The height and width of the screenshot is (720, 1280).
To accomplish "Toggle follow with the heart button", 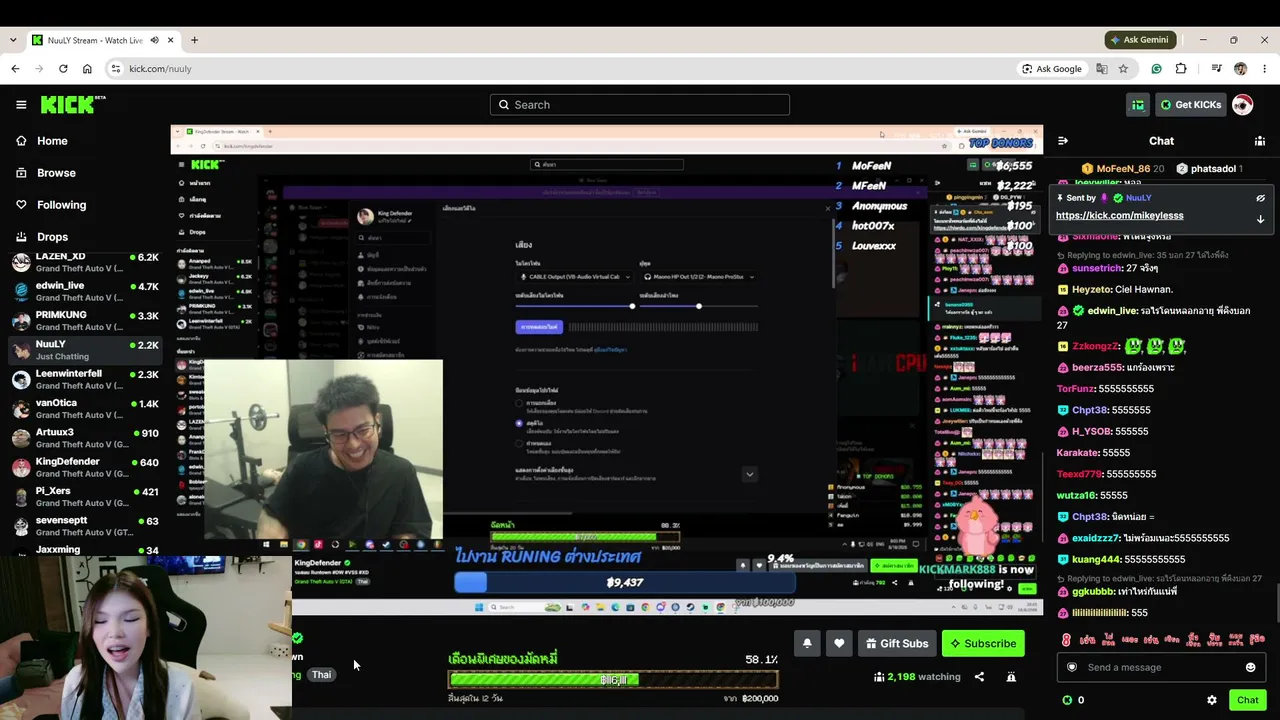I will (x=839, y=643).
